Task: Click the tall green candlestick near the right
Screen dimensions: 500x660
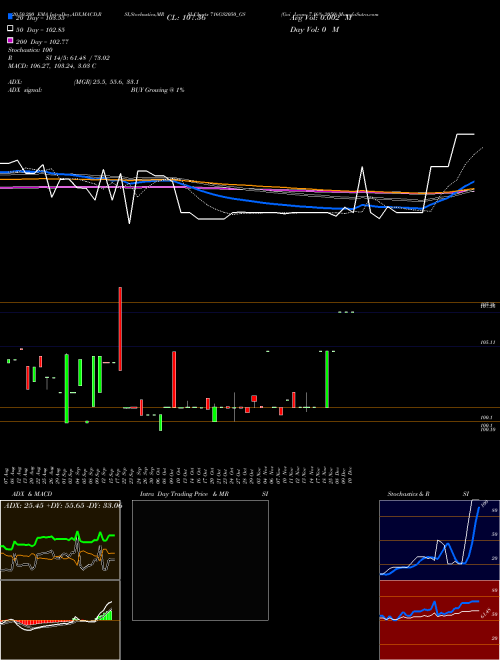Action: click(327, 379)
